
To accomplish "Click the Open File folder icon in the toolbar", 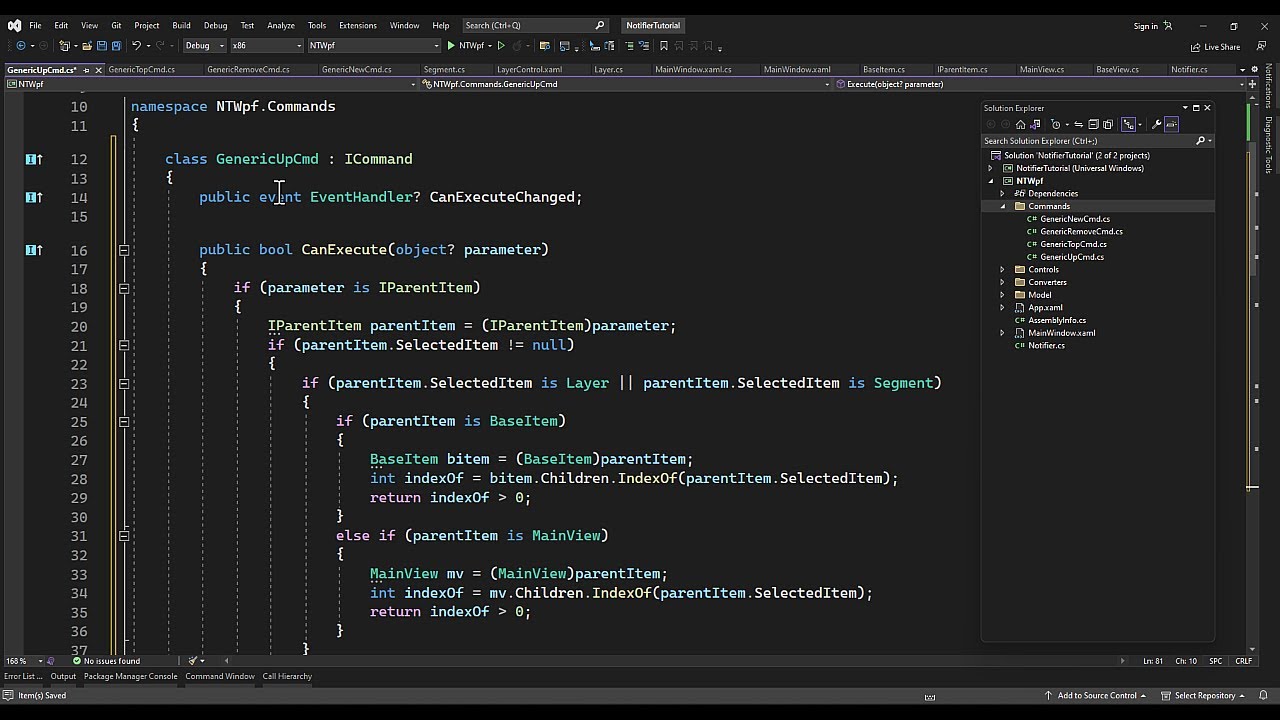I will 87,45.
